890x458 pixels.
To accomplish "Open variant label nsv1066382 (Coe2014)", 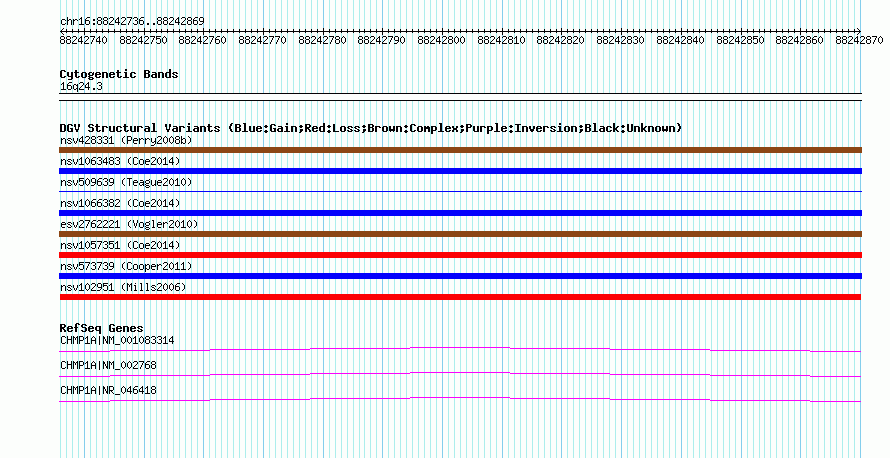I will [120, 203].
